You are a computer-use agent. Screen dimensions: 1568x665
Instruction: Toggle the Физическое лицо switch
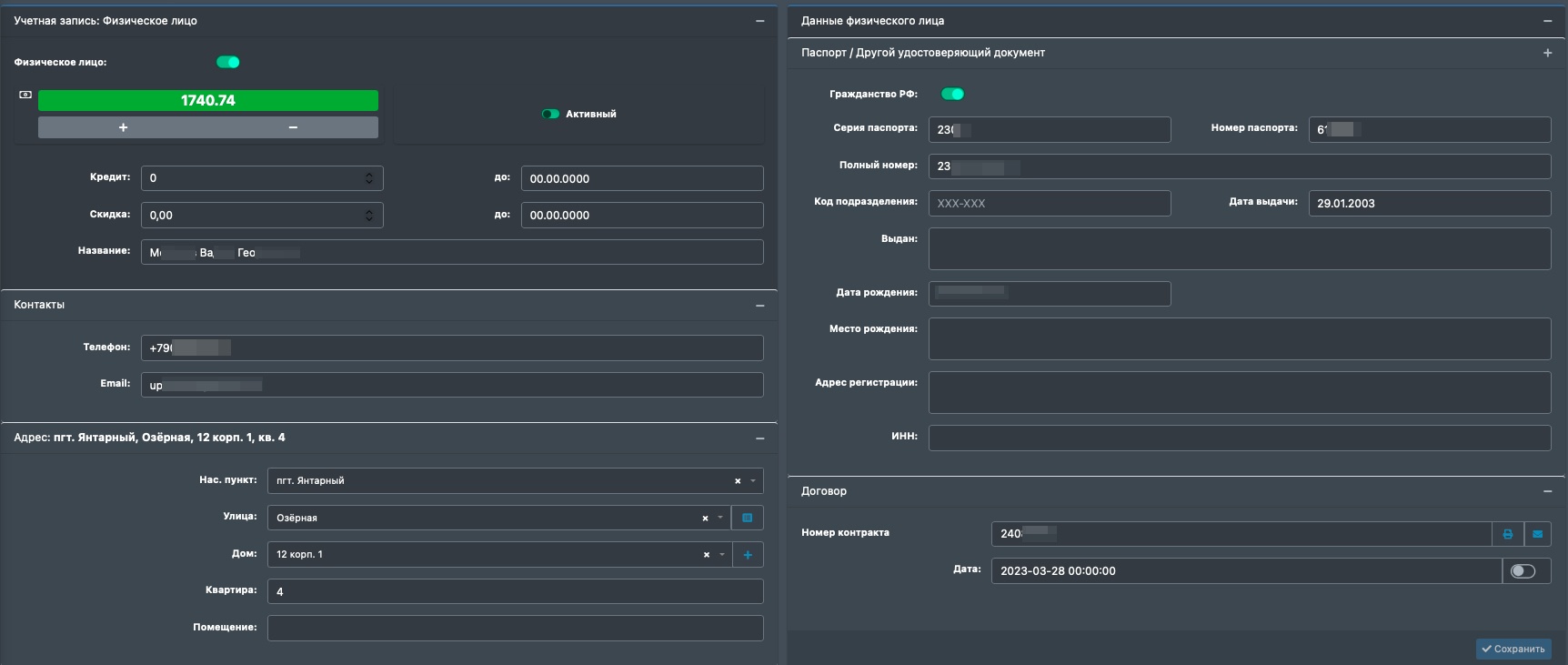coord(227,62)
